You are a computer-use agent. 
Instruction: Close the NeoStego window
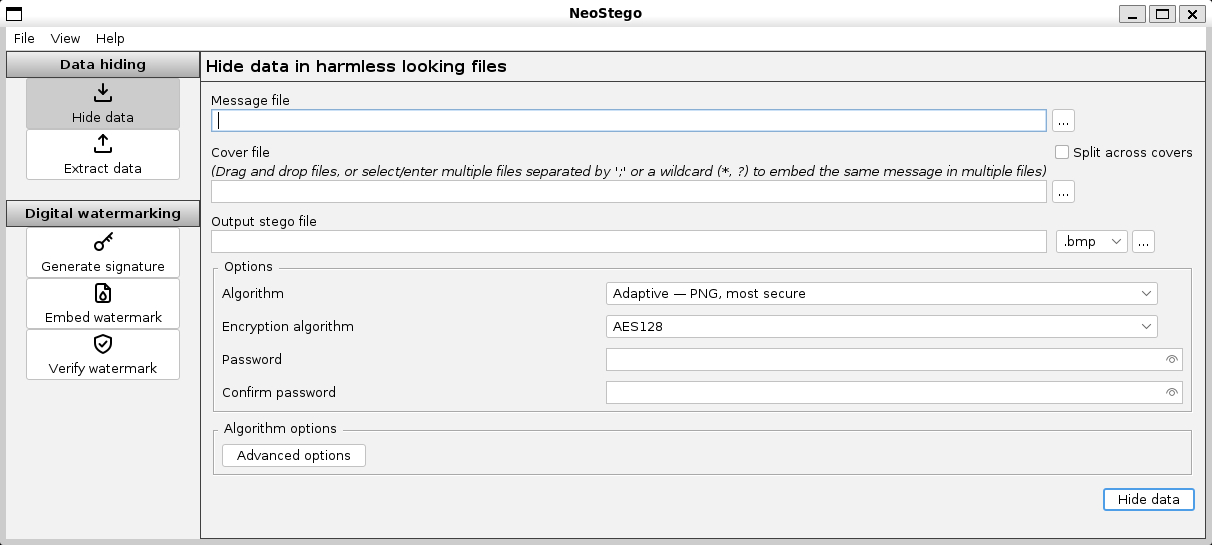[x=1190, y=14]
